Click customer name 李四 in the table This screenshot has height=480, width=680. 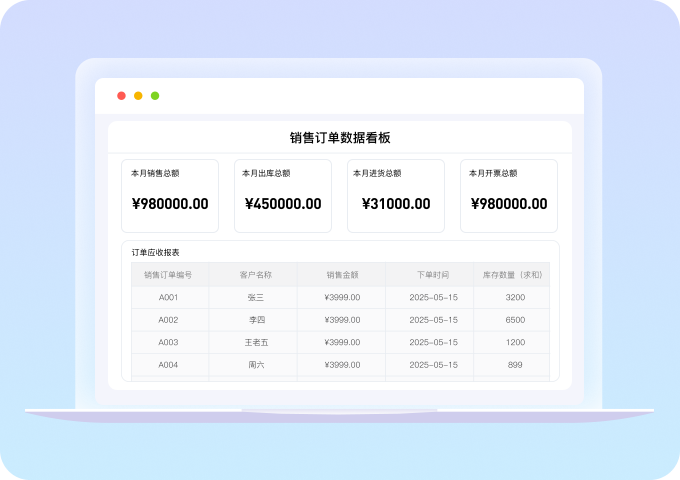point(255,320)
